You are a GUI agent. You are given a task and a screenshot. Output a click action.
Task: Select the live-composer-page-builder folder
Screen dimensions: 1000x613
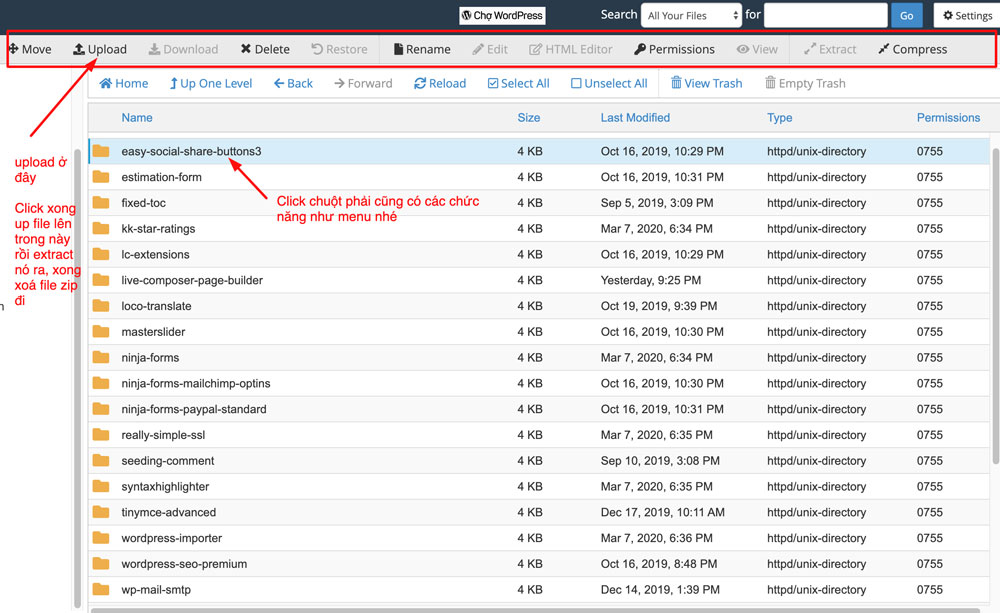tap(192, 280)
